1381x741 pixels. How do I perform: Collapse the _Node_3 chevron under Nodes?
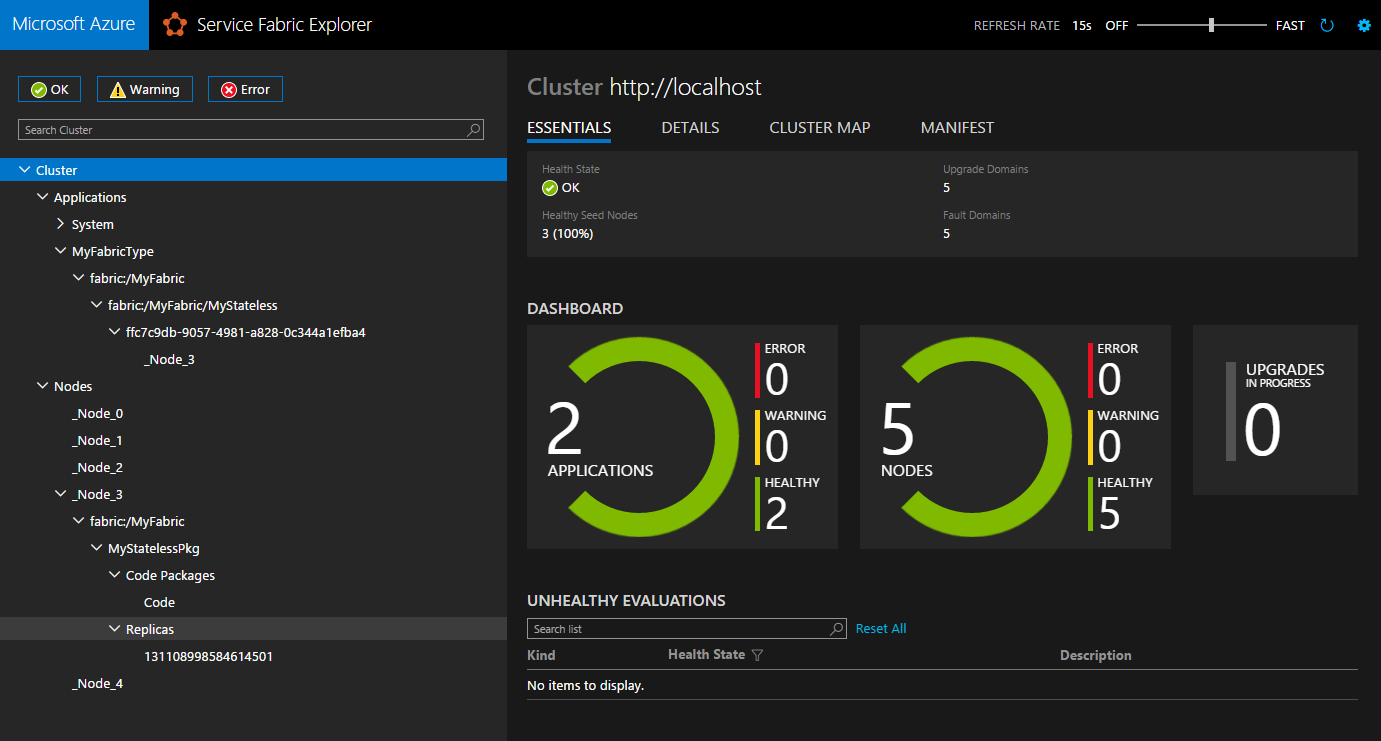pos(61,494)
